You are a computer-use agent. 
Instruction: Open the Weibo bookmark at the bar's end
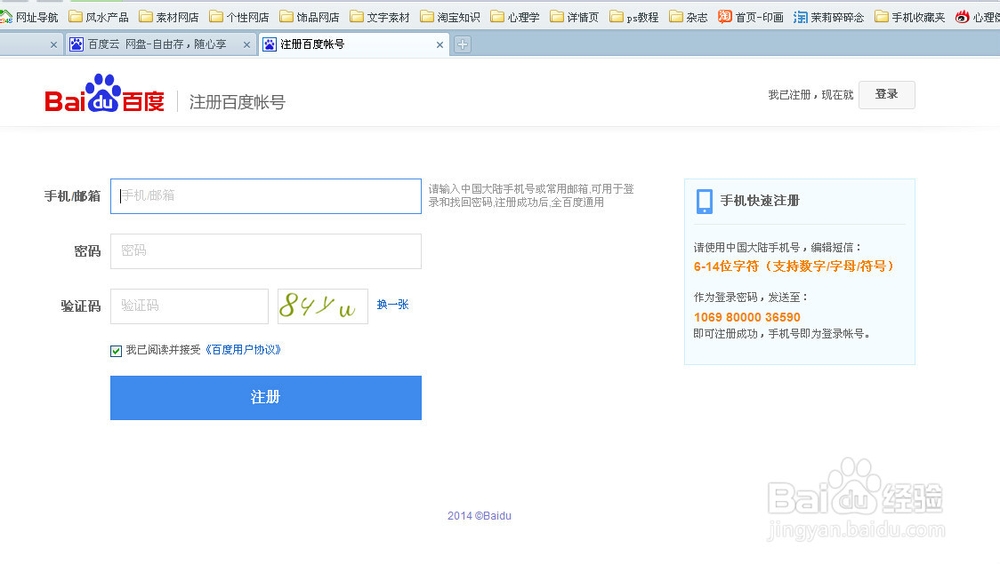977,17
